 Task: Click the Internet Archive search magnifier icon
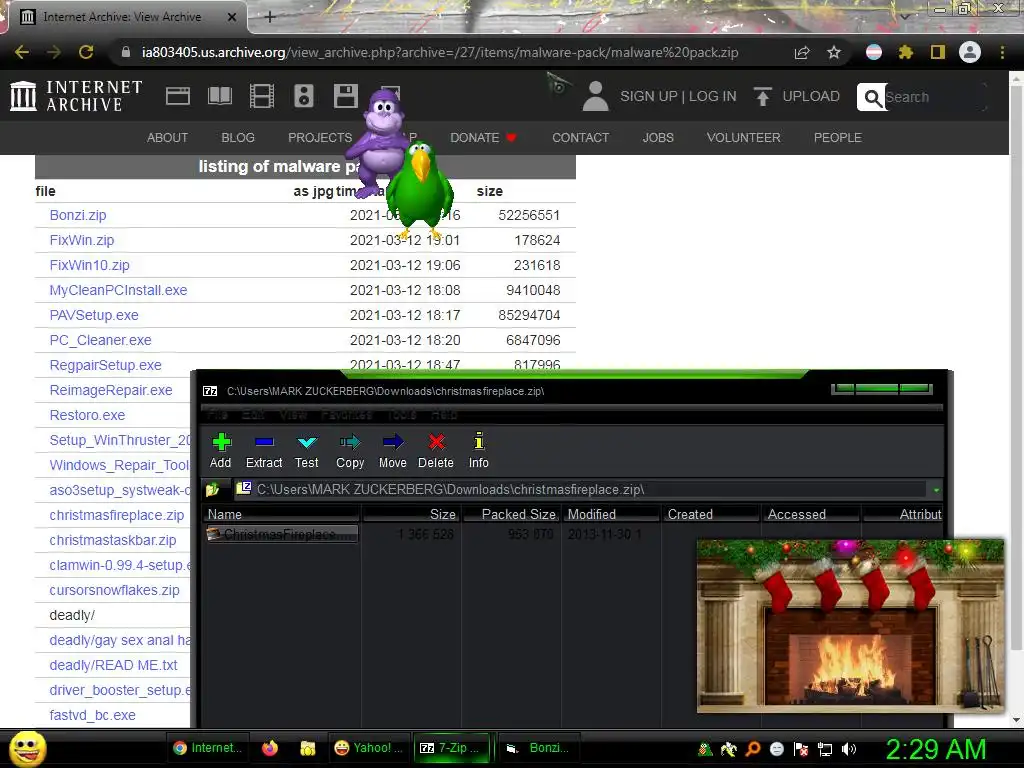tap(872, 97)
